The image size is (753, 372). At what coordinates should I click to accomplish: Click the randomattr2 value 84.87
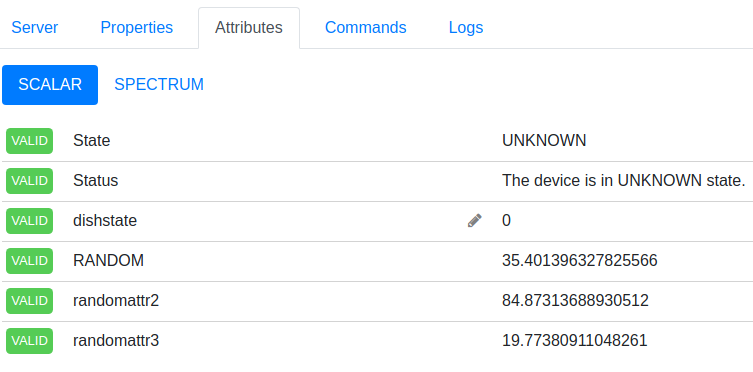point(575,300)
